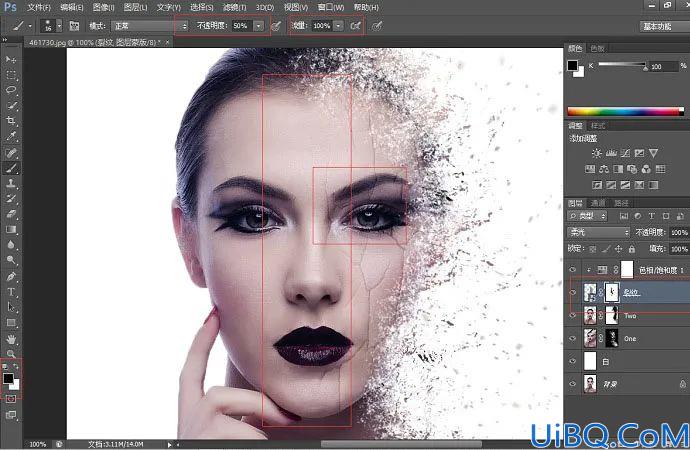Viewport: 690px width, 450px height.
Task: Select the Crop tool
Action: pyautogui.click(x=11, y=121)
